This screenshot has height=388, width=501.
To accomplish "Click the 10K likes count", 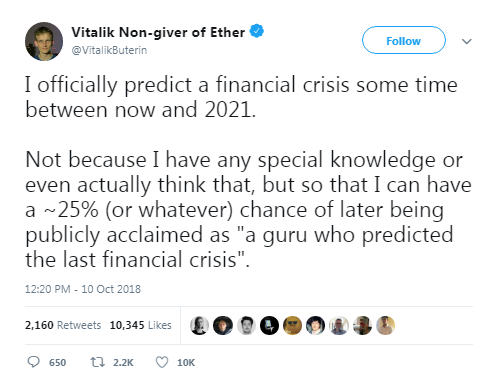I will pos(186,363).
